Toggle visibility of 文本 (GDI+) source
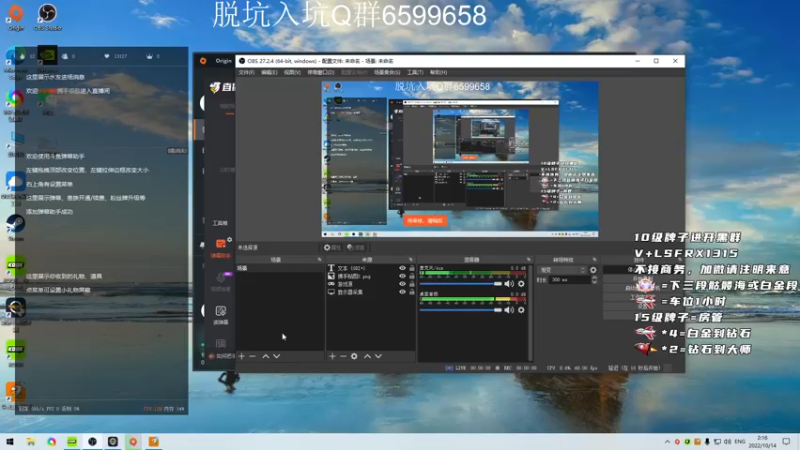 tap(402, 268)
